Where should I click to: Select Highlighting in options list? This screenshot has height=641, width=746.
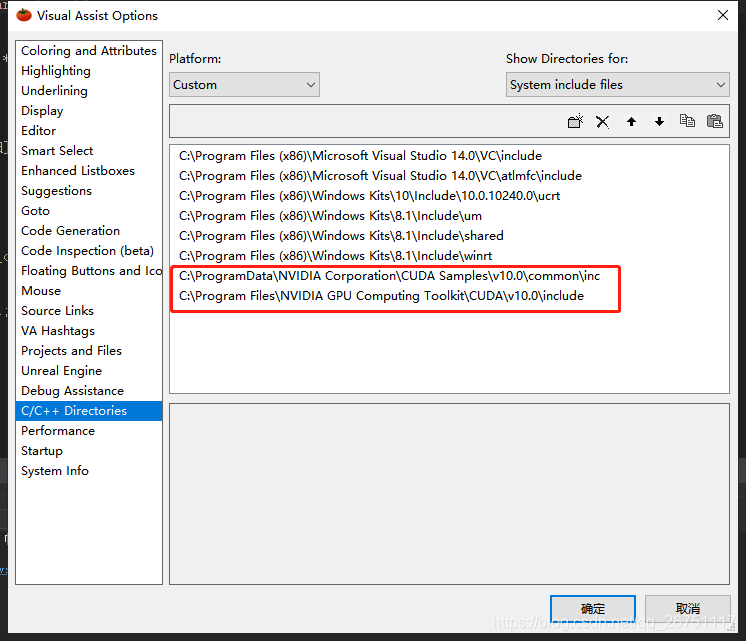pyautogui.click(x=89, y=71)
